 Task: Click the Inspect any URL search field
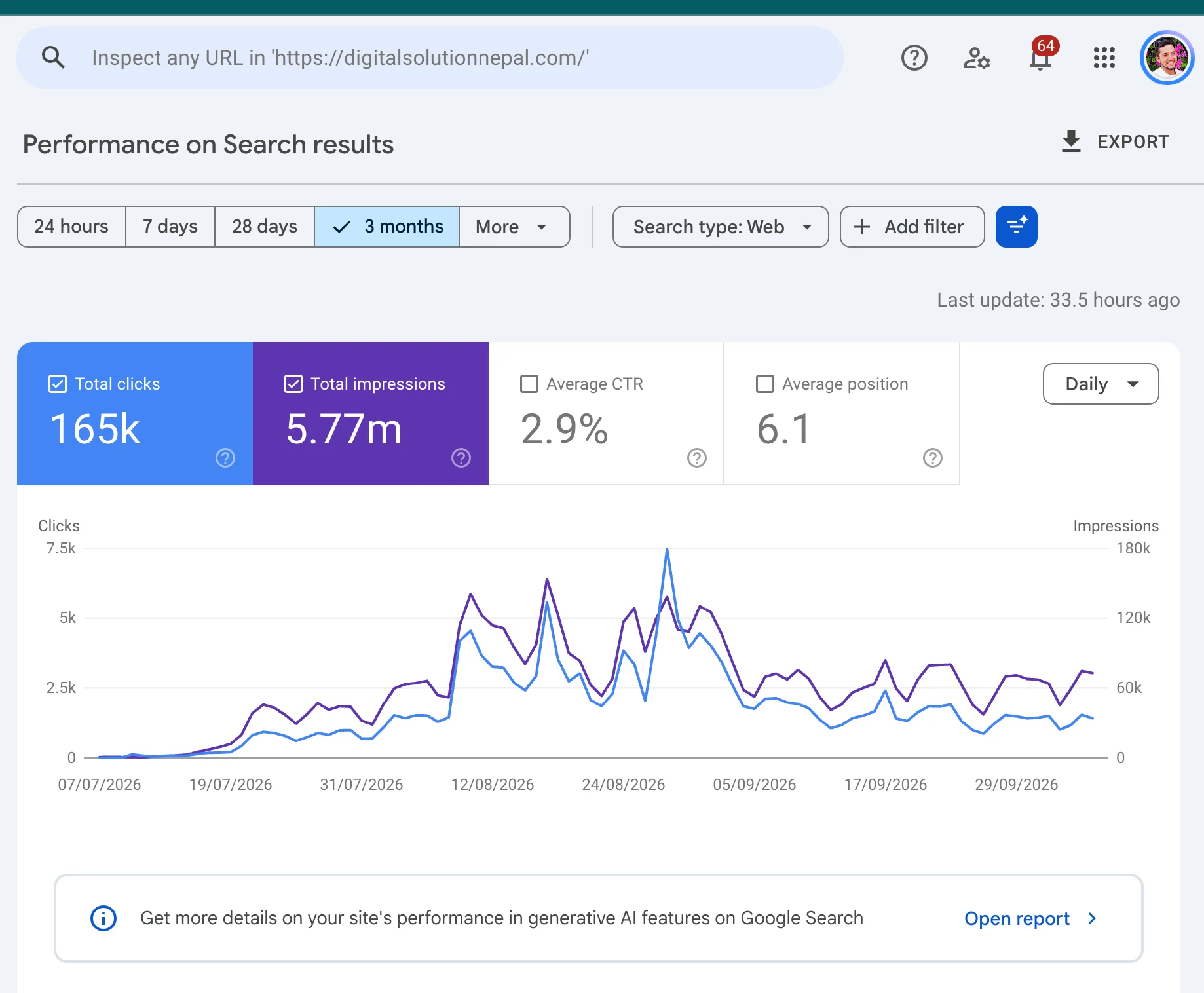tap(429, 58)
